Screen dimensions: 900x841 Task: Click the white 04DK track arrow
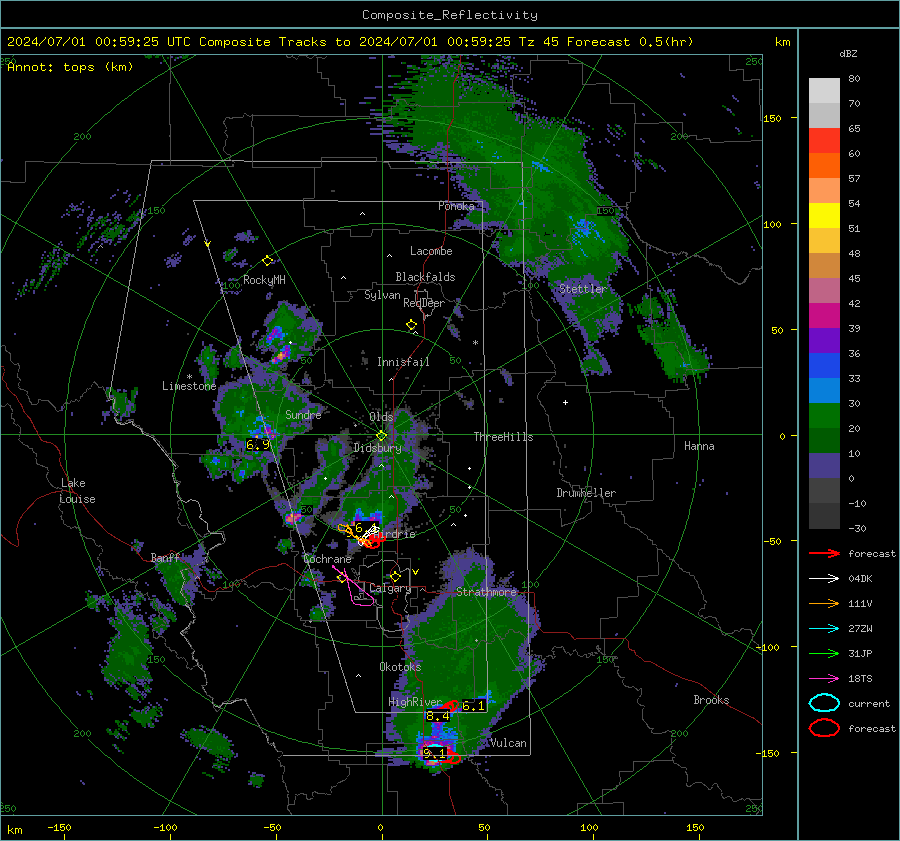point(824,579)
